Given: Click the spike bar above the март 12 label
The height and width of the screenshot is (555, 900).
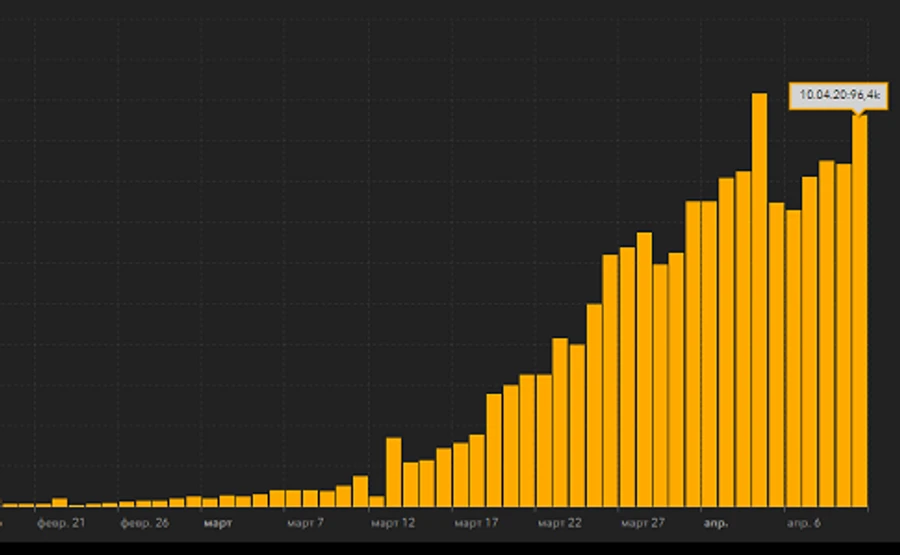Looking at the screenshot, I should (x=393, y=472).
